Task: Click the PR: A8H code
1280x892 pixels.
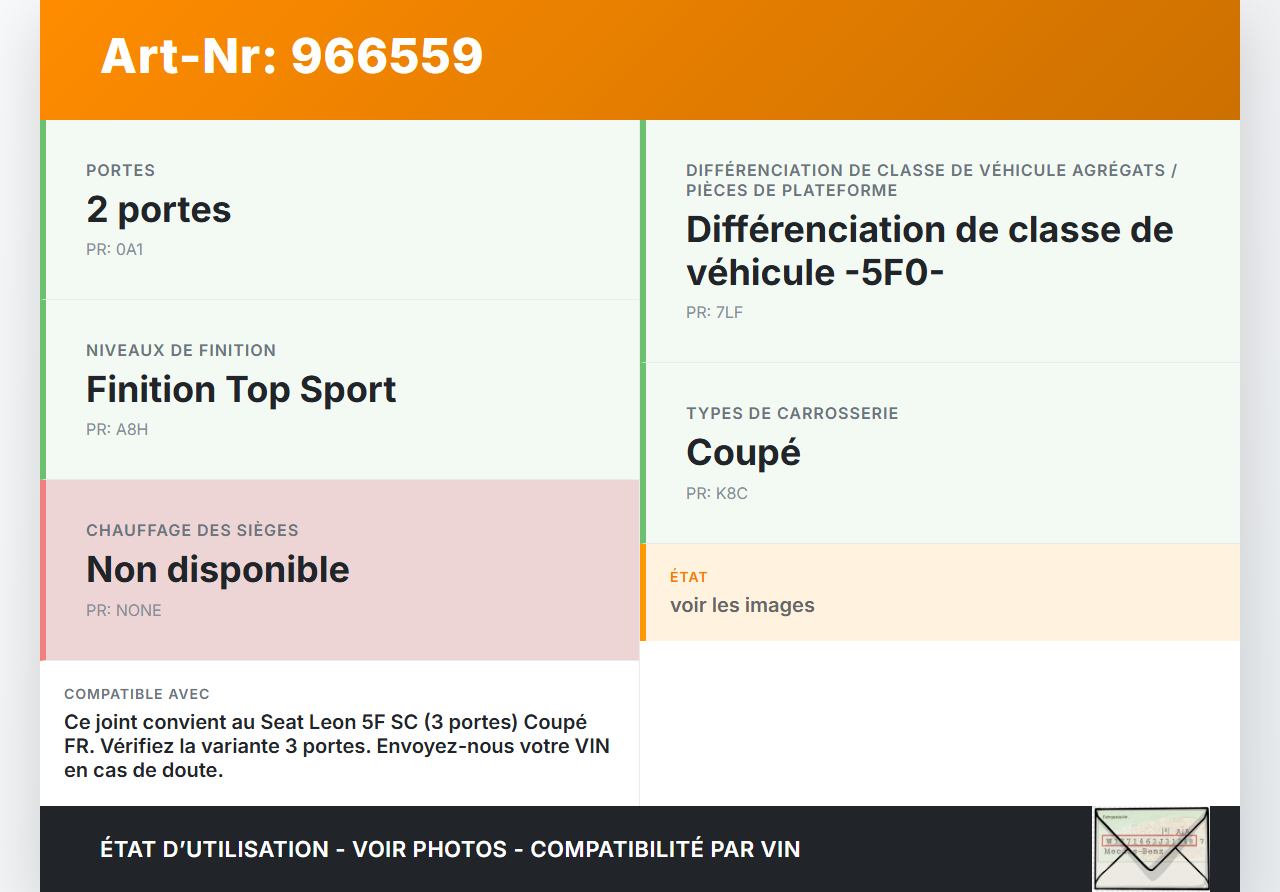Action: [x=117, y=430]
